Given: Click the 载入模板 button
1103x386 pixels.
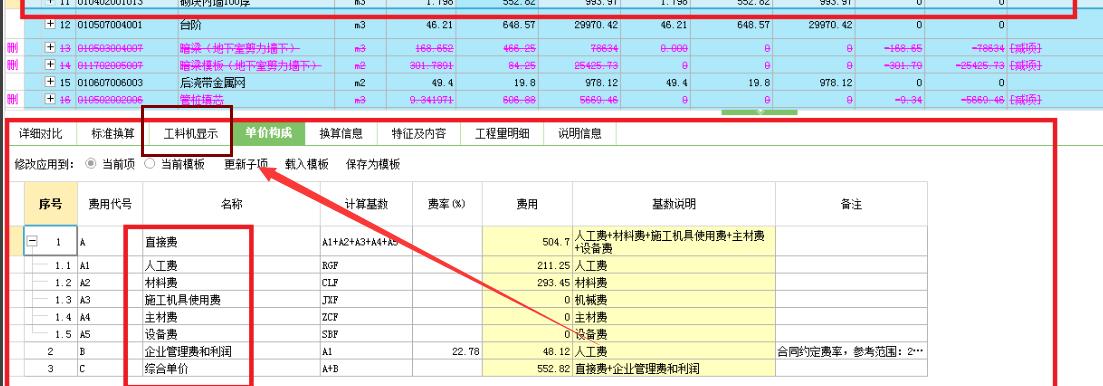Looking at the screenshot, I should 307,165.
